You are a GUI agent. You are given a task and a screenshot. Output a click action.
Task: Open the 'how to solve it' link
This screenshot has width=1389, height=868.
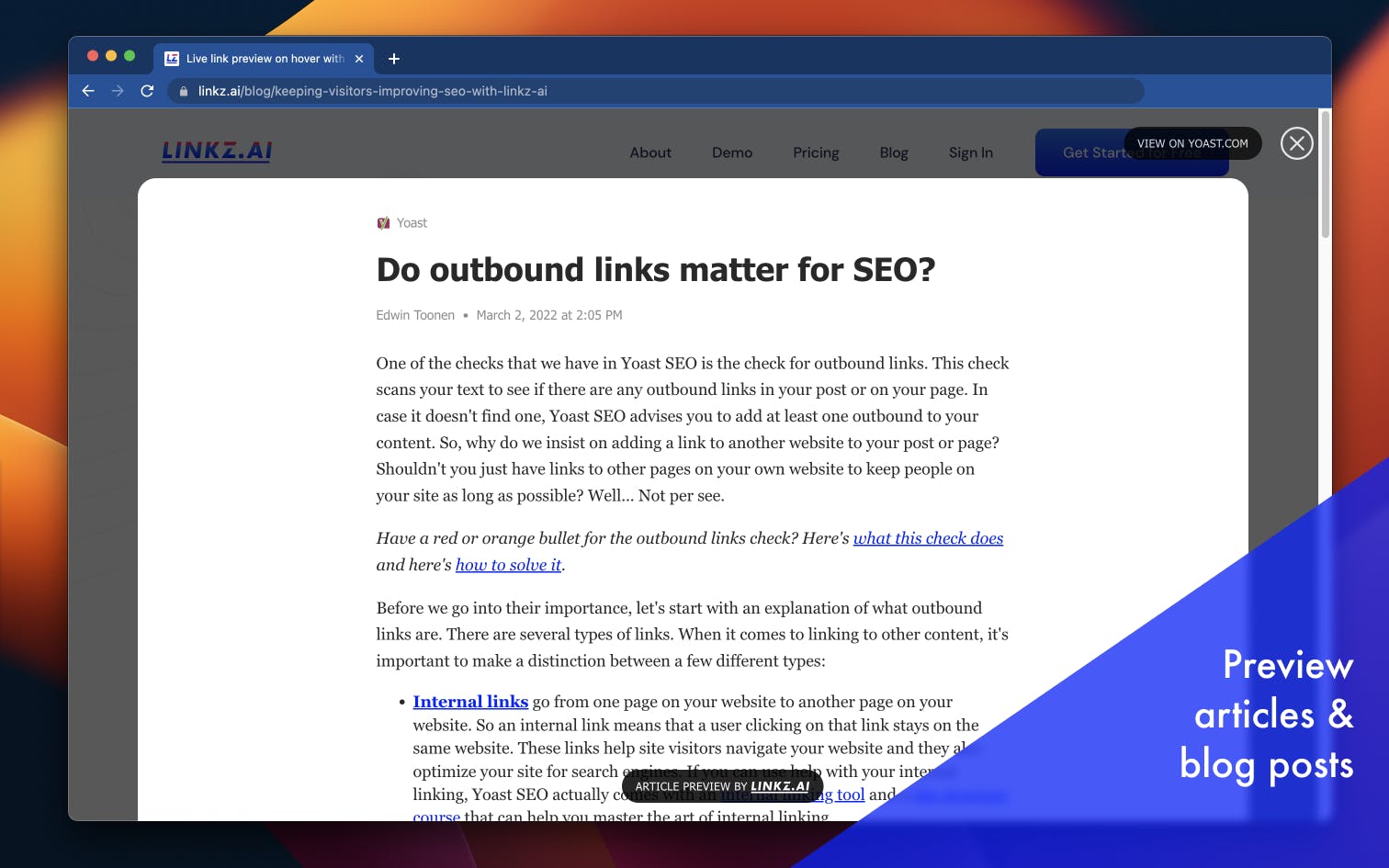(508, 565)
